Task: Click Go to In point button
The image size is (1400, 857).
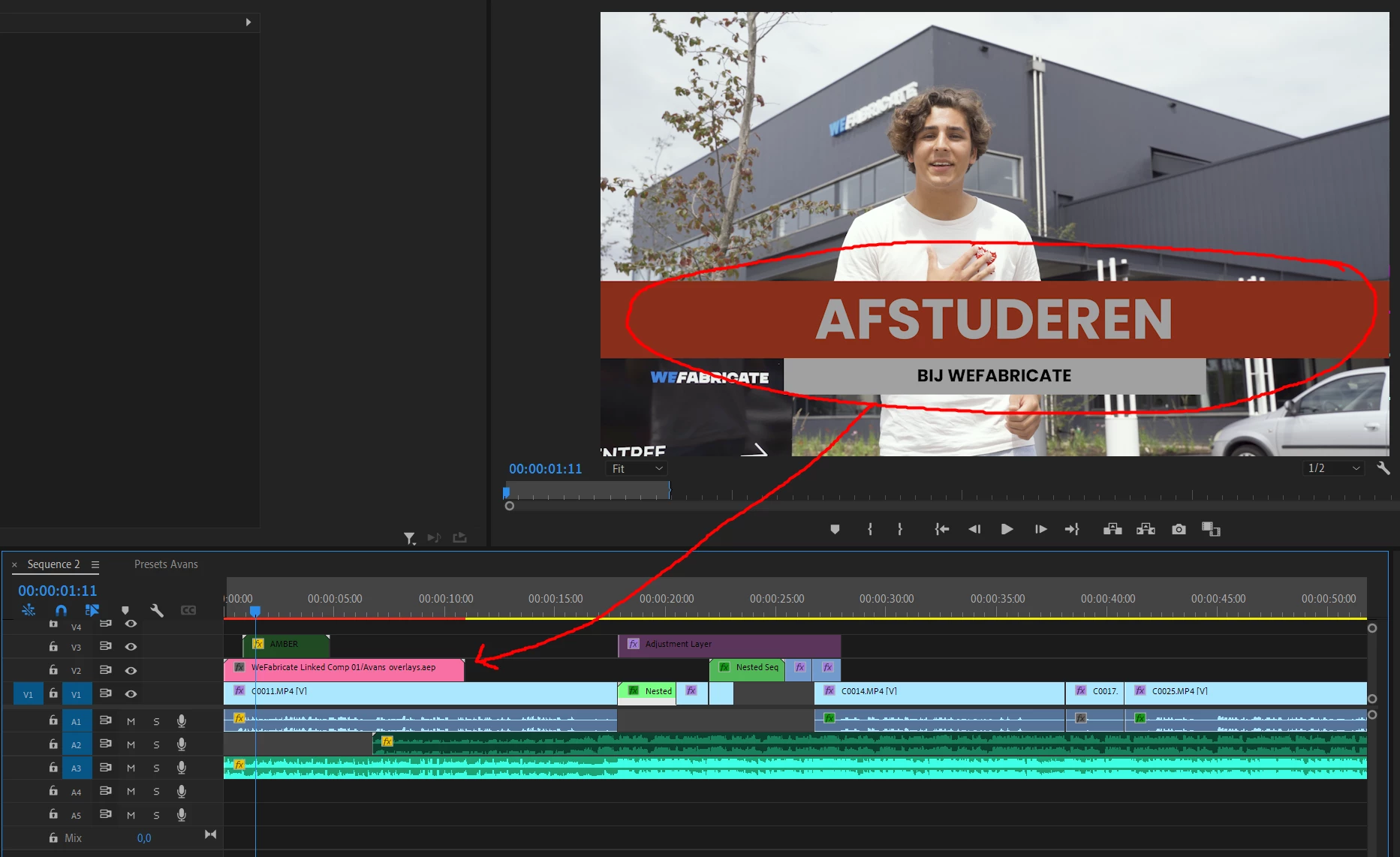Action: 942,529
